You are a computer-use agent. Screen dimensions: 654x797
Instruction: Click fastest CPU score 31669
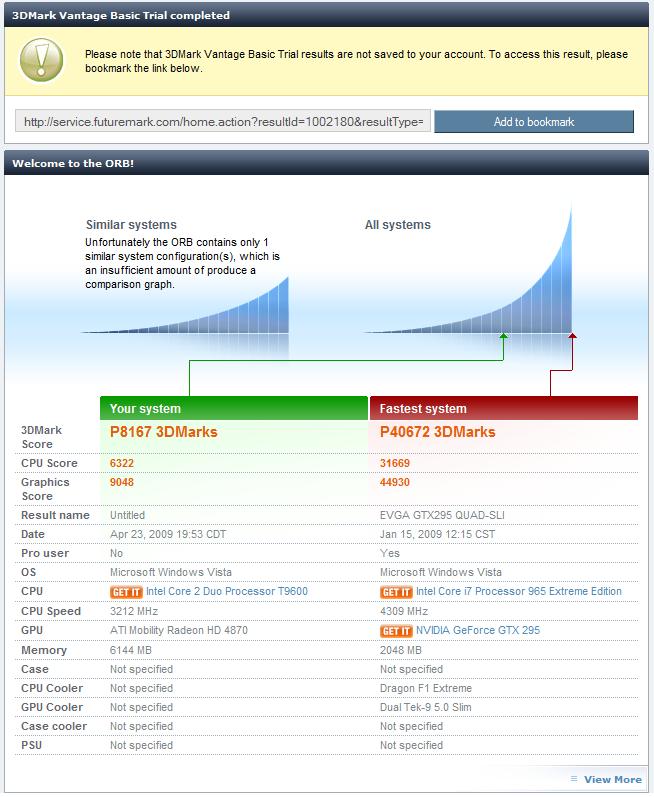coord(395,463)
